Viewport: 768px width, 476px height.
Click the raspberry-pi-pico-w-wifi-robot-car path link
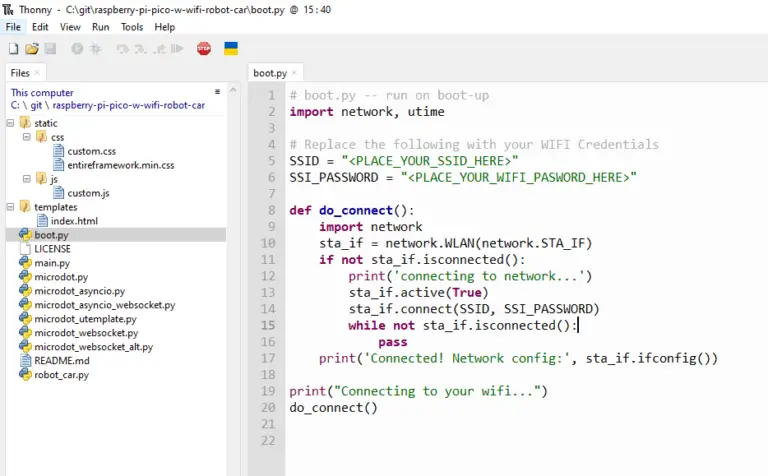tap(129, 104)
